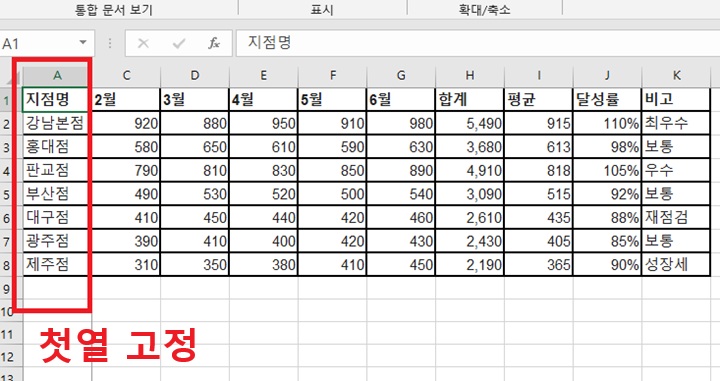Click cell with total 4,910
Viewport: 720px width, 381px height.
pyautogui.click(x=470, y=170)
